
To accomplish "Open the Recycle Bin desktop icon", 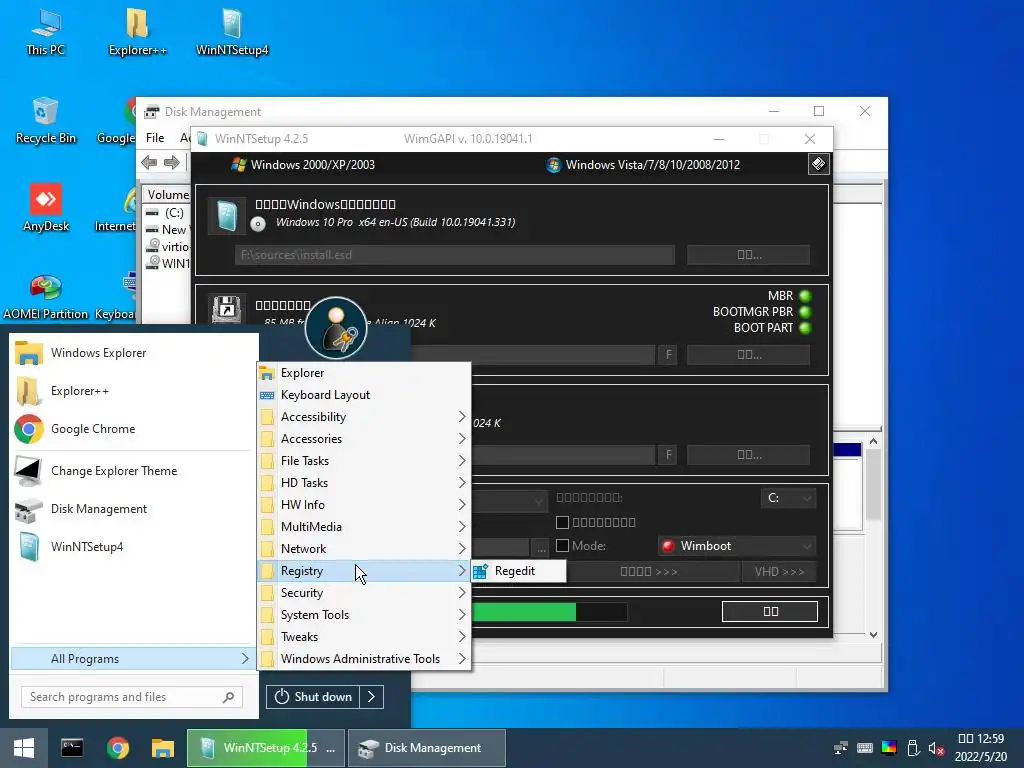I will tap(46, 121).
